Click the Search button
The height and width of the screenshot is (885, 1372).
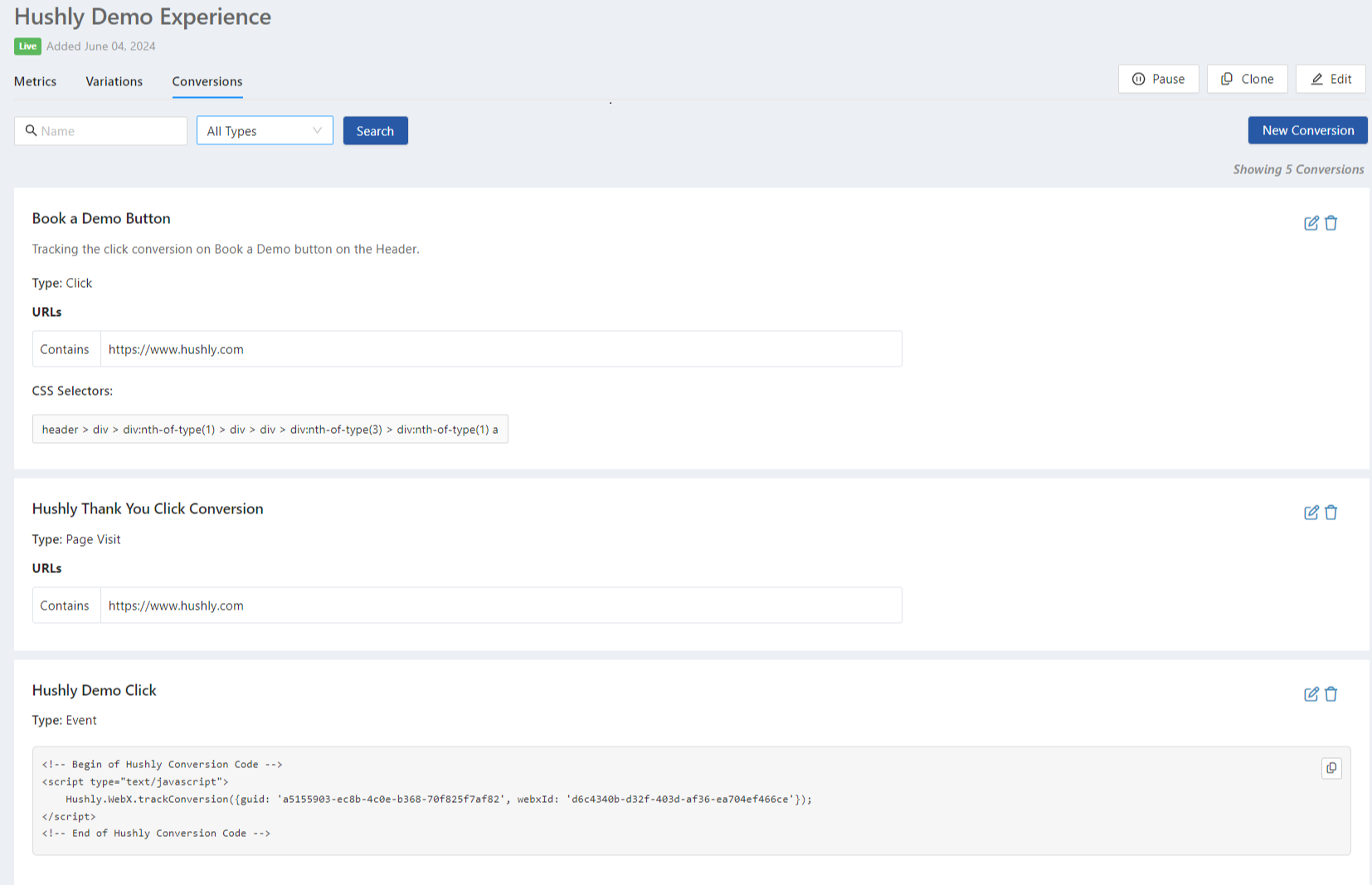click(x=375, y=131)
